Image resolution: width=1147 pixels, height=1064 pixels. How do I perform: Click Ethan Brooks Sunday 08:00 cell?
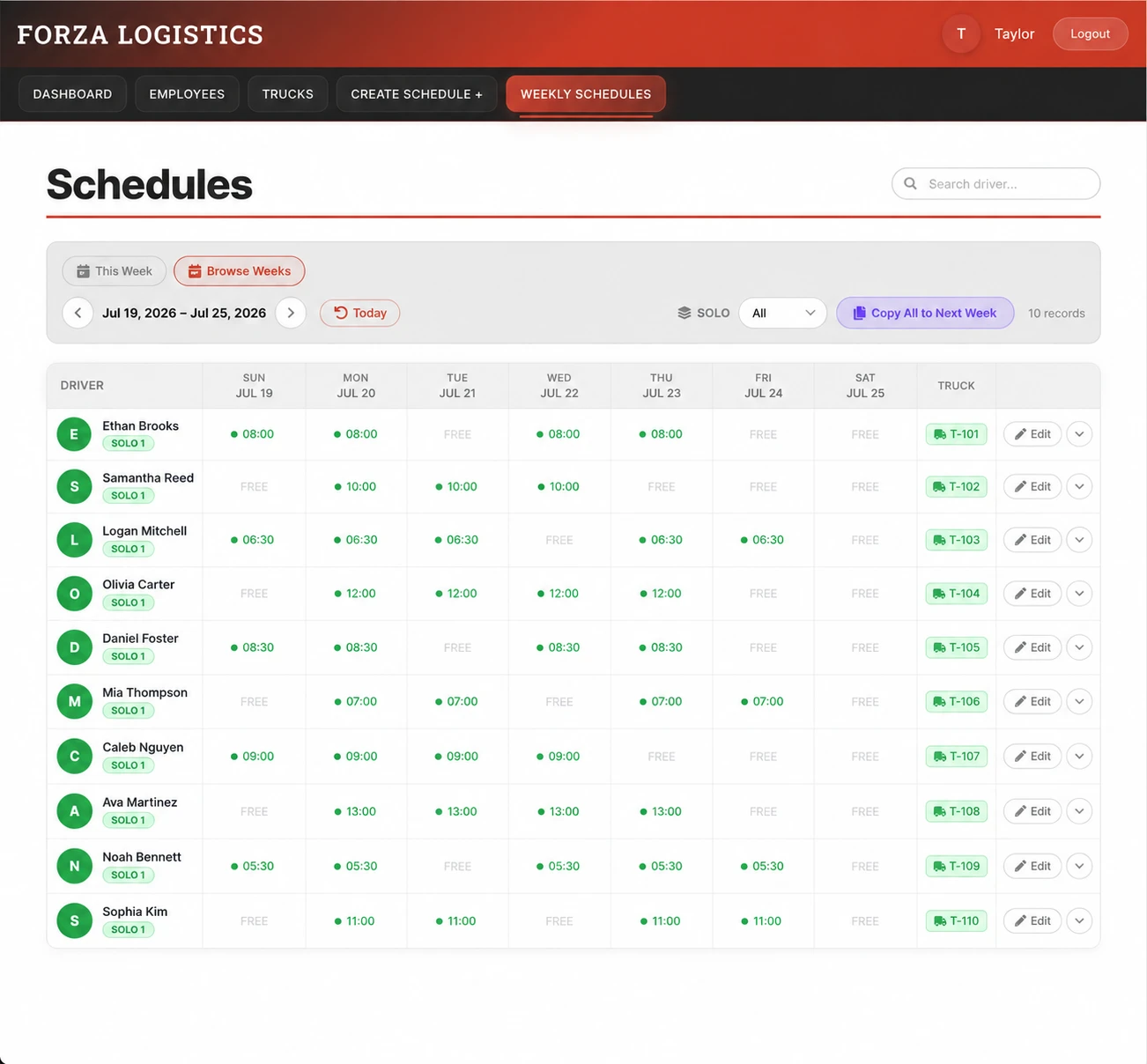pos(253,434)
